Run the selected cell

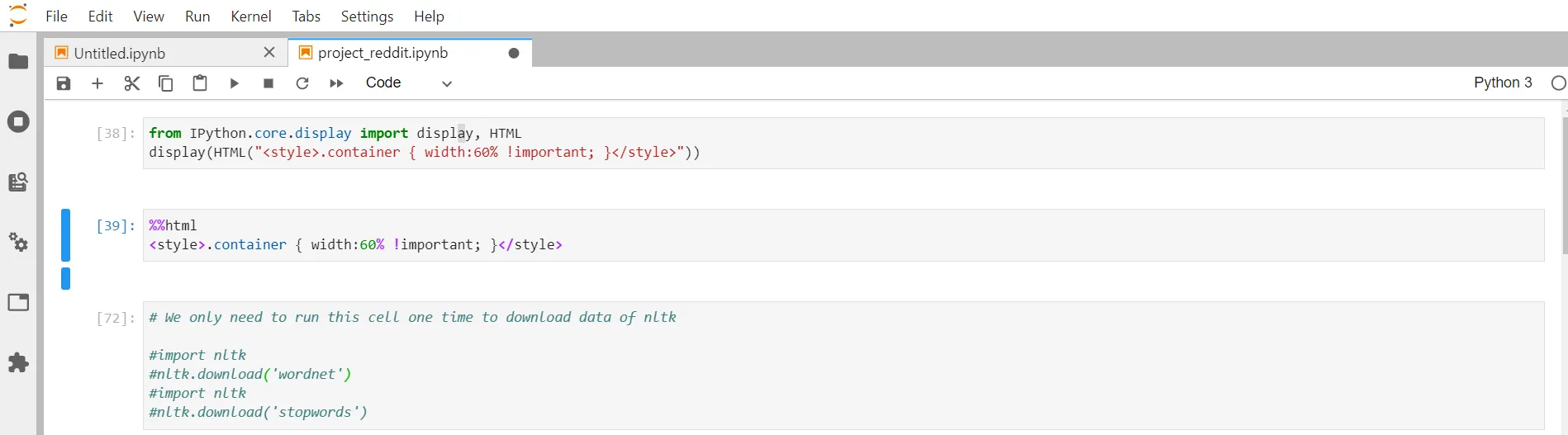tap(235, 83)
